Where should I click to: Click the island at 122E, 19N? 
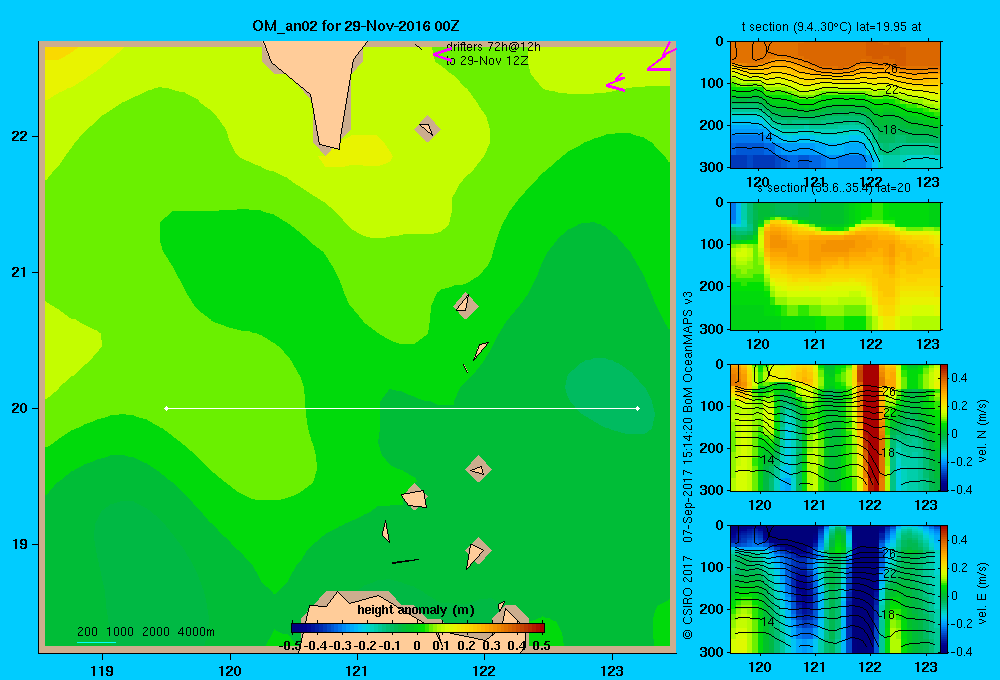coord(476,552)
